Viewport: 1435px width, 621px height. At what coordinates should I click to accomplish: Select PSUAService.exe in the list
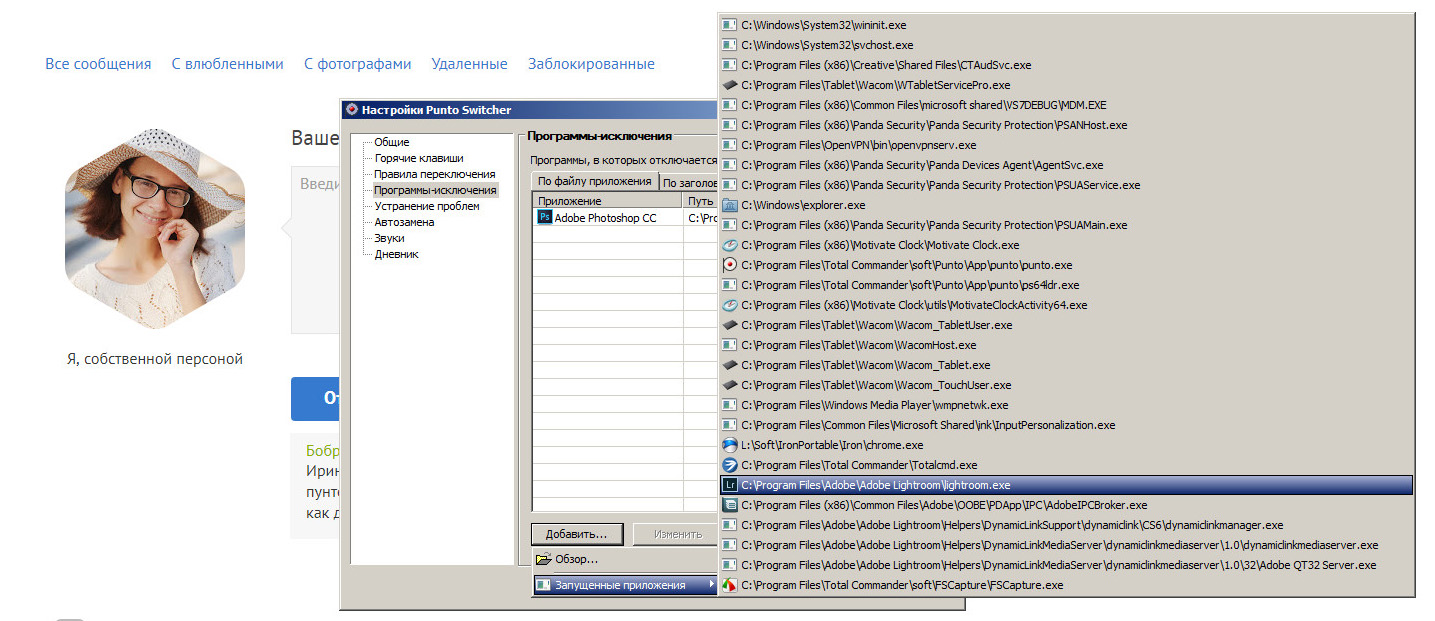click(x=1066, y=185)
